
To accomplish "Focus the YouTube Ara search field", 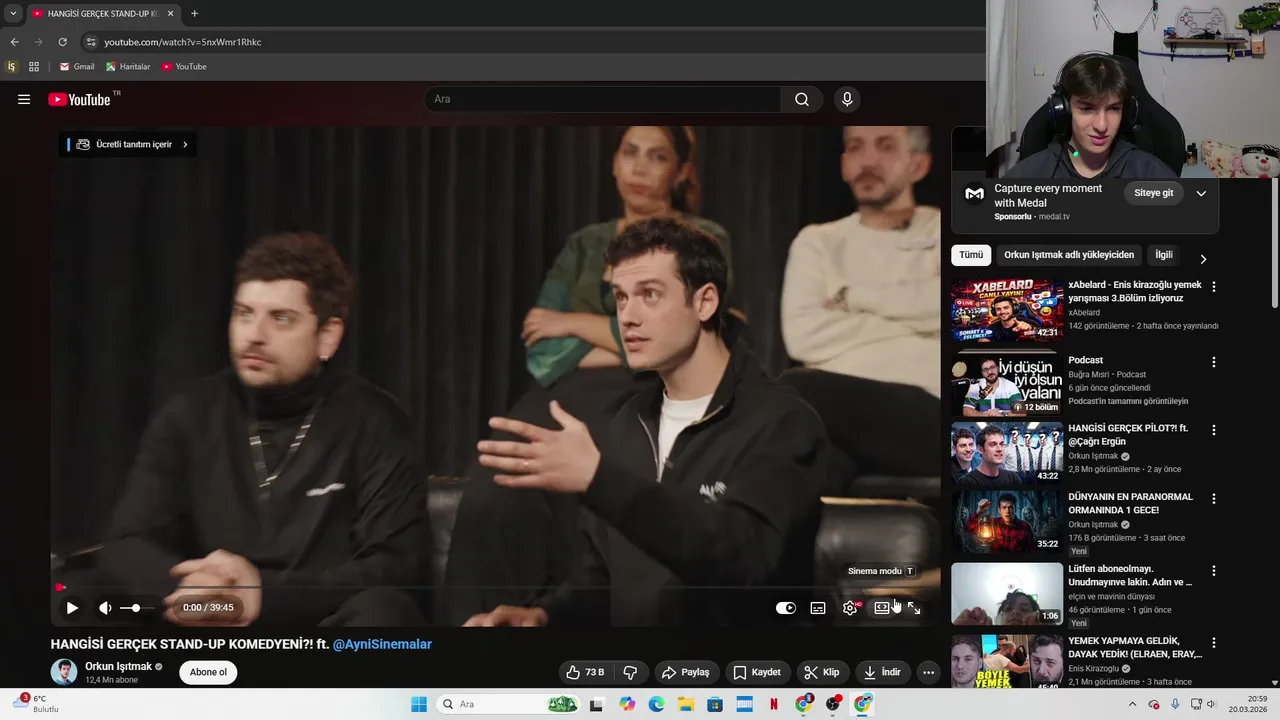I will pyautogui.click(x=603, y=99).
